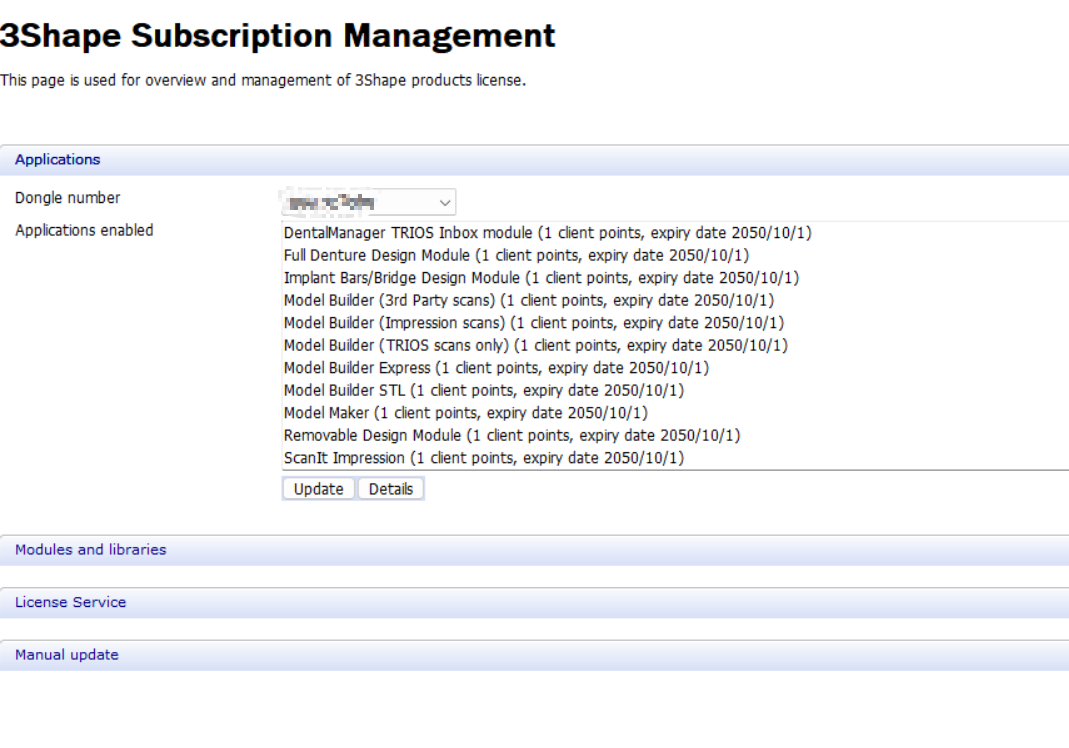Viewport: 1069px width, 748px height.
Task: Open the Dongle number dropdown
Action: tap(368, 202)
